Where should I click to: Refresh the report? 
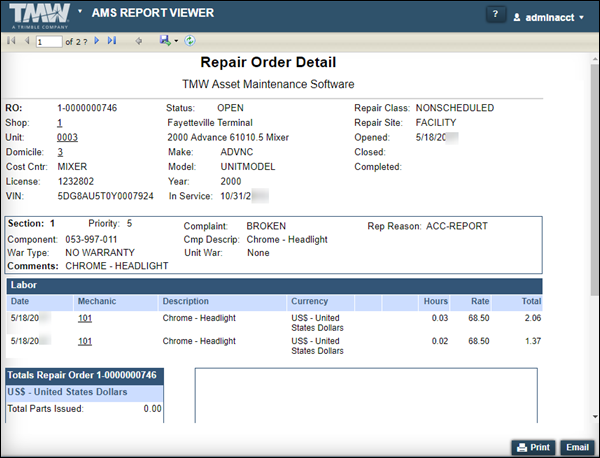coord(190,41)
